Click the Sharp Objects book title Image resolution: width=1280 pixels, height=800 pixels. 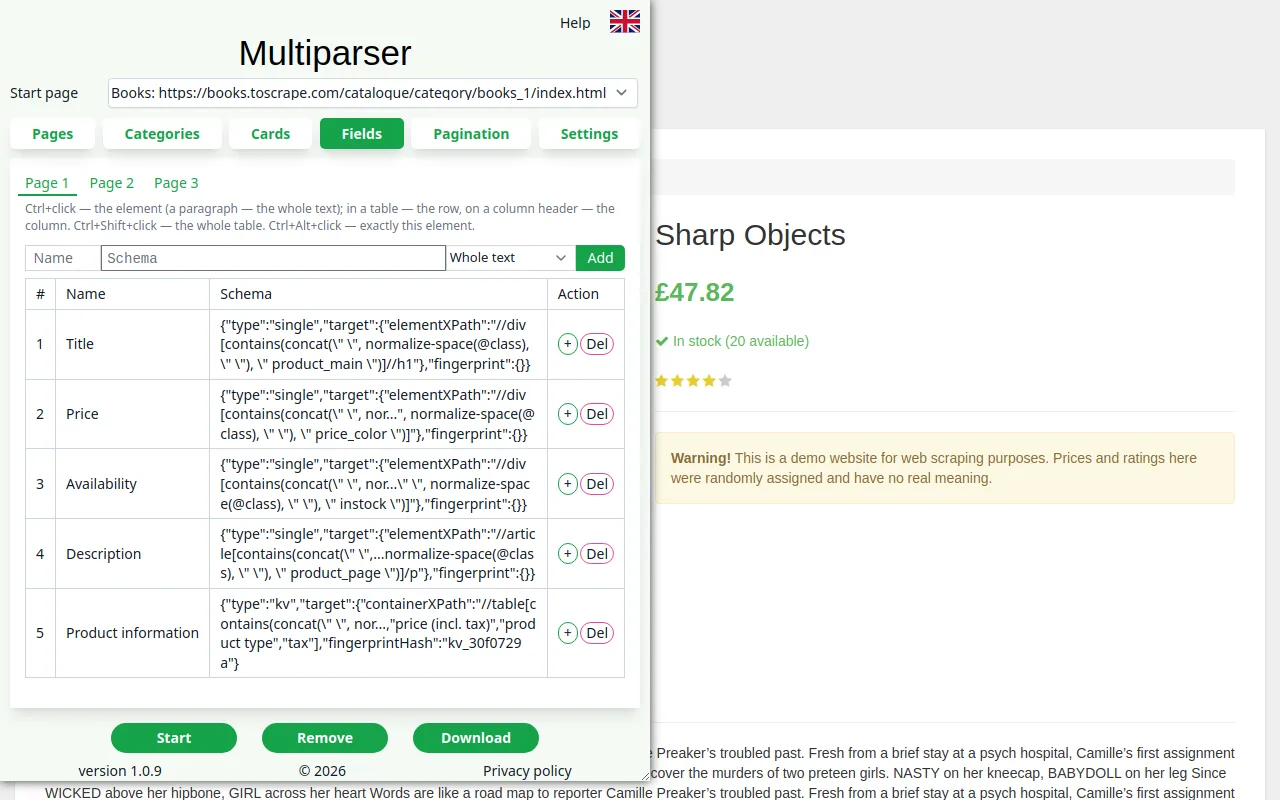point(750,235)
